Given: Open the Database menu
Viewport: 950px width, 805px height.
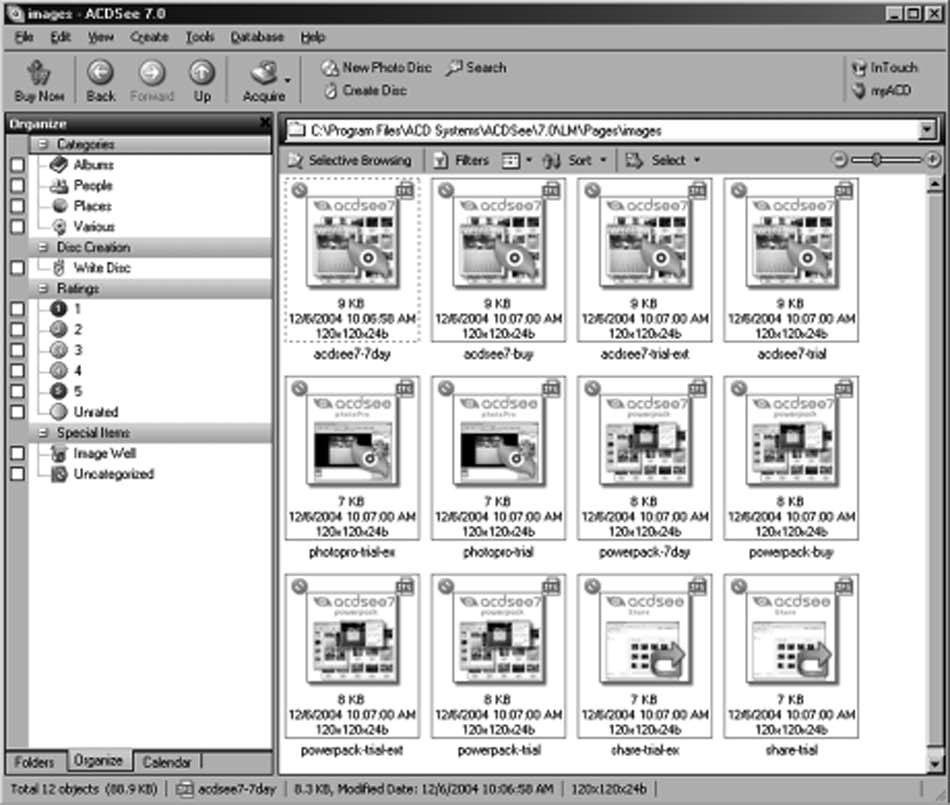Looking at the screenshot, I should point(257,37).
